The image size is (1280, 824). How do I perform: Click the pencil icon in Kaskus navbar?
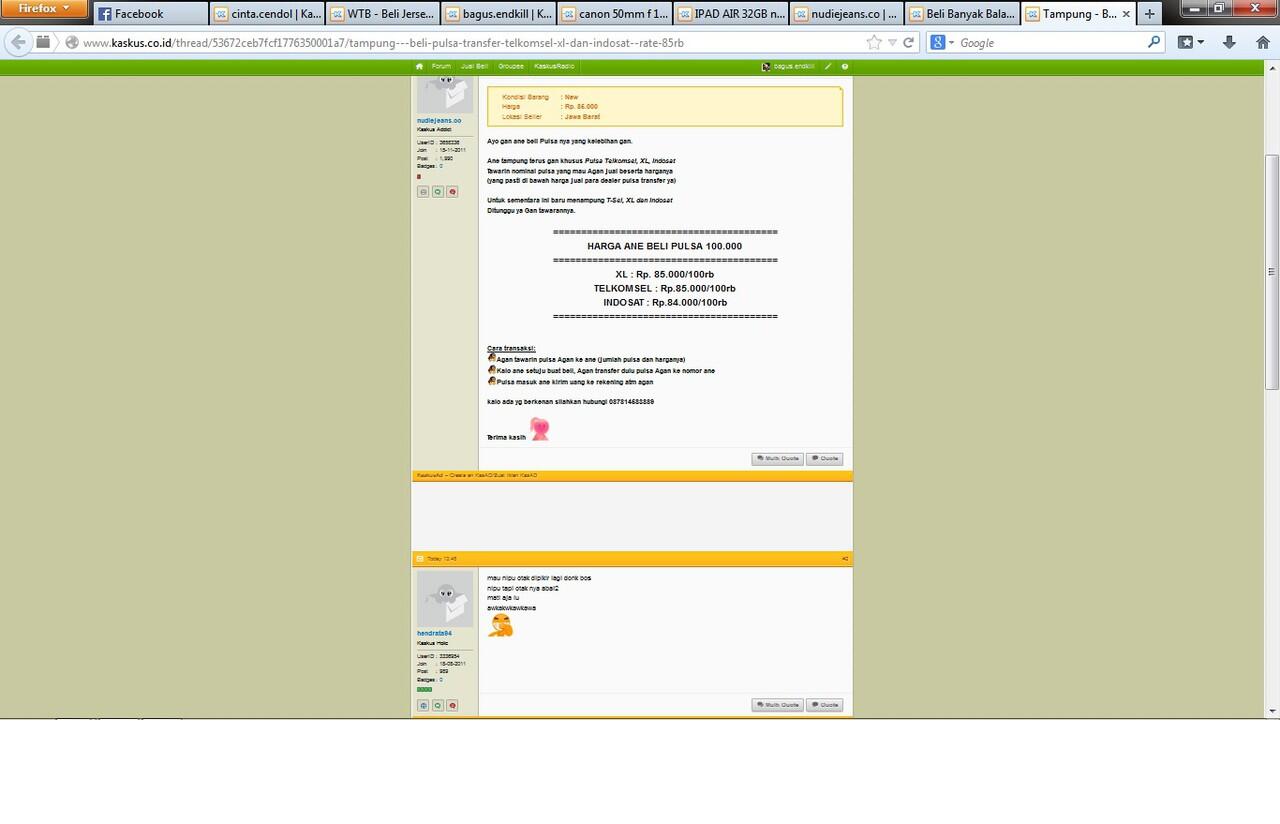828,66
